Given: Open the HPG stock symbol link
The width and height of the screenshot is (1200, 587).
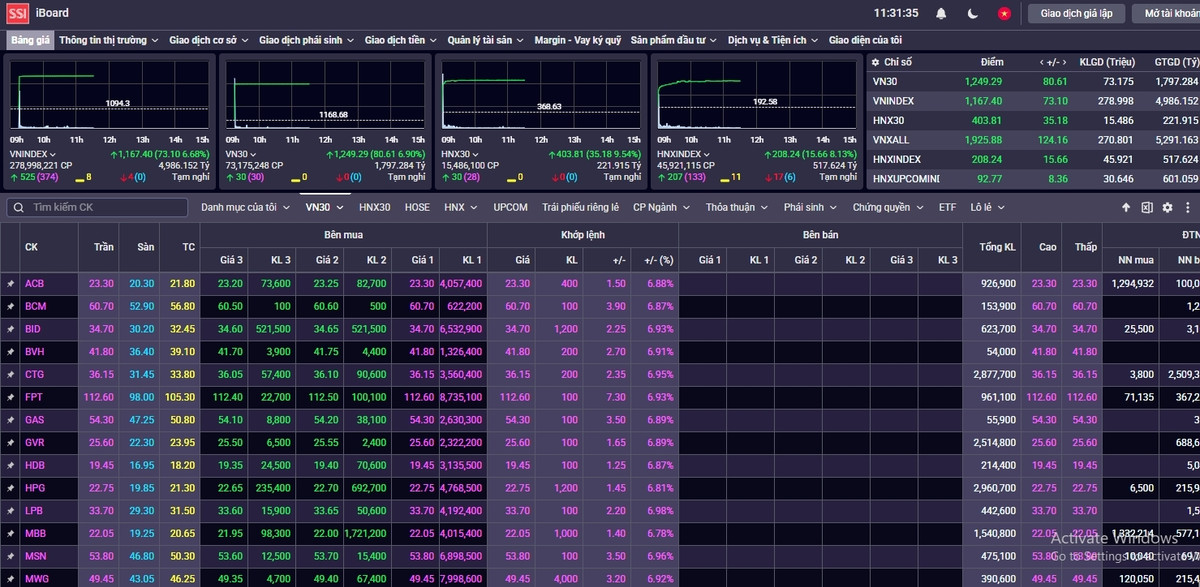Looking at the screenshot, I should (35, 488).
